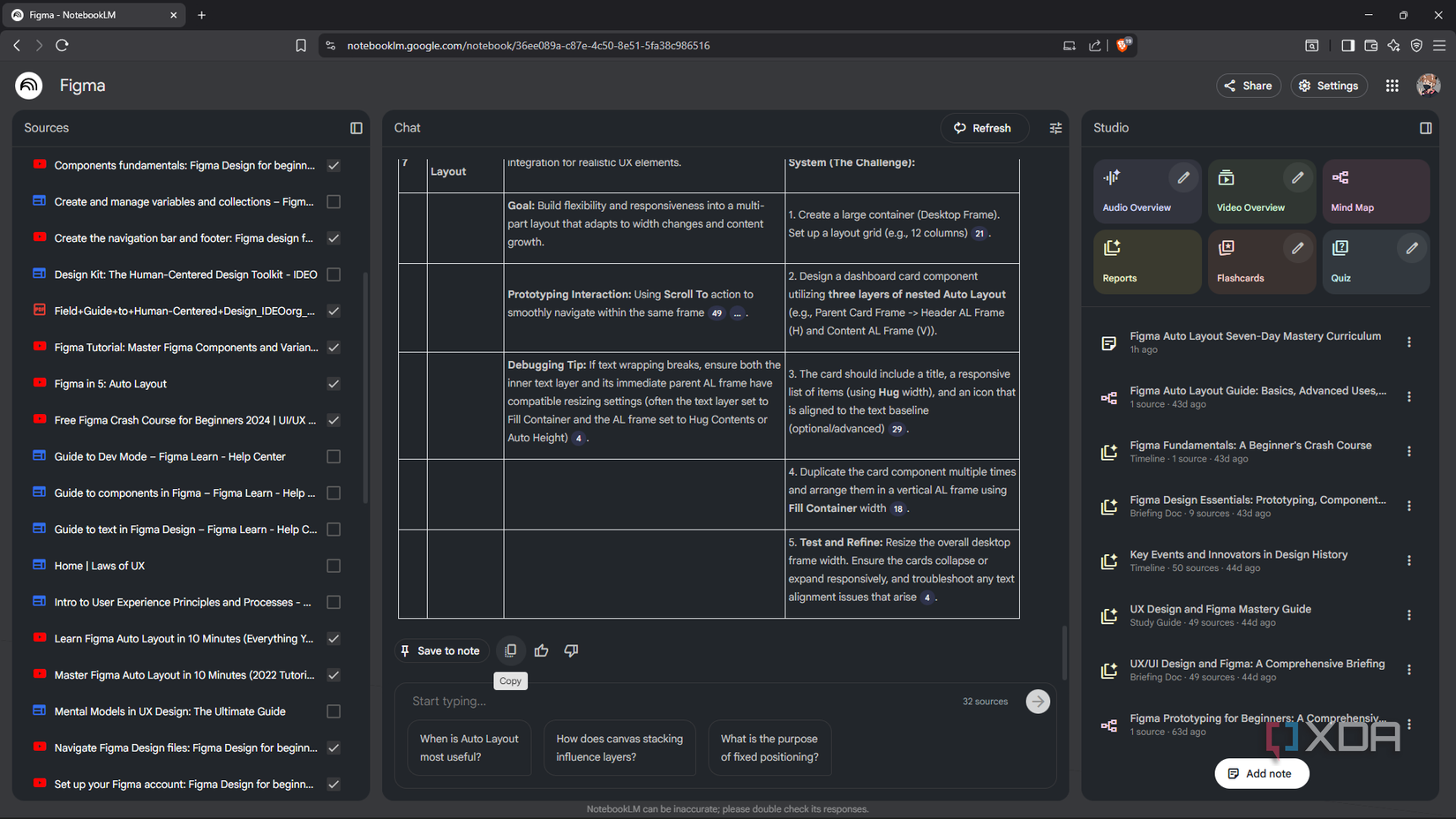Viewport: 1456px width, 819px height.
Task: Edit the Audio Overview settings pencil
Action: (x=1183, y=178)
